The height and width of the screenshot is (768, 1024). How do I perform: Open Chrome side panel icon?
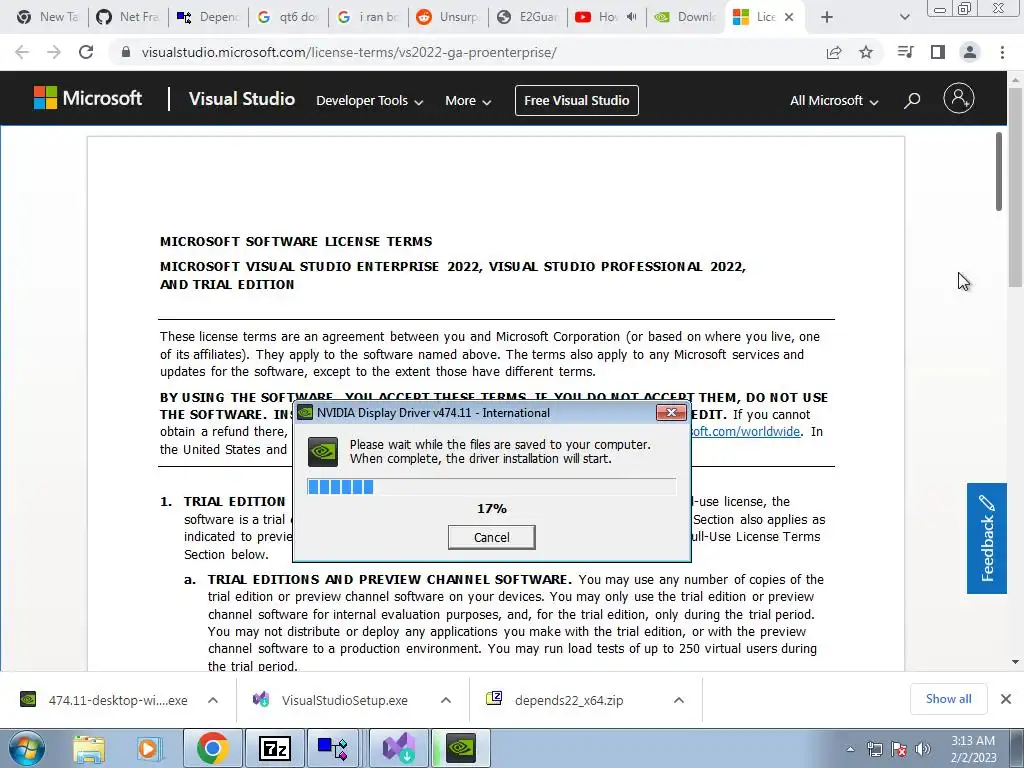pyautogui.click(x=938, y=52)
